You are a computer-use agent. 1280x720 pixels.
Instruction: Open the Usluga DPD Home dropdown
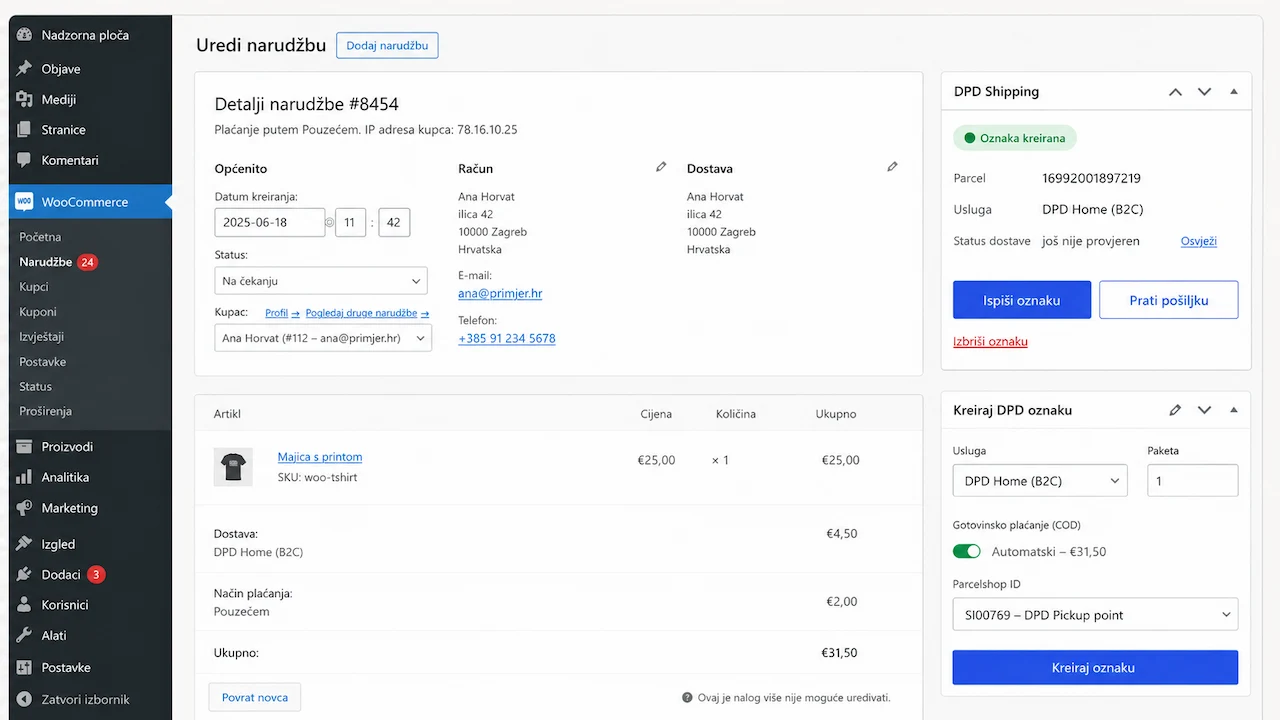pyautogui.click(x=1040, y=481)
